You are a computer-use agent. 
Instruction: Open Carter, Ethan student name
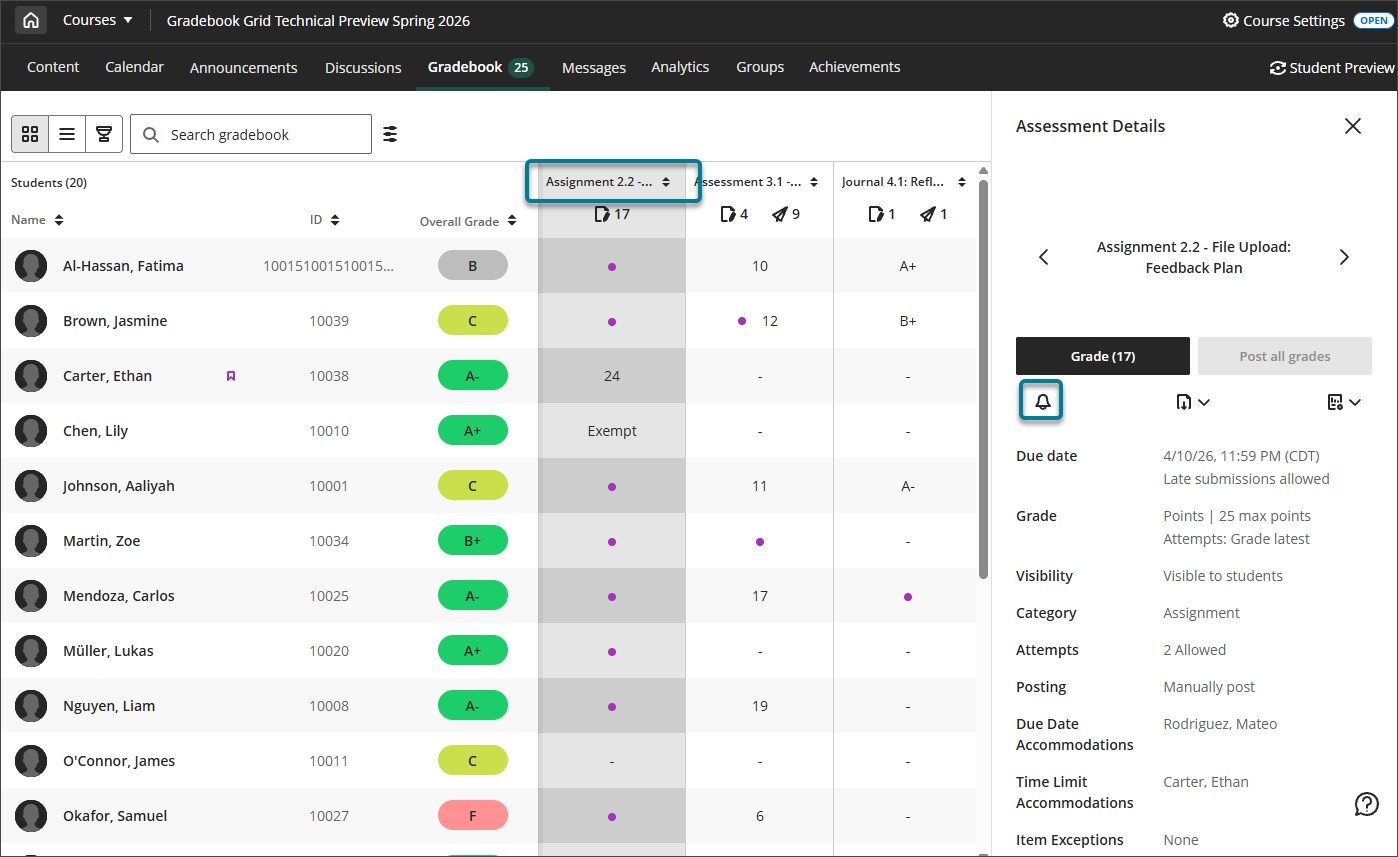pyautogui.click(x=108, y=376)
